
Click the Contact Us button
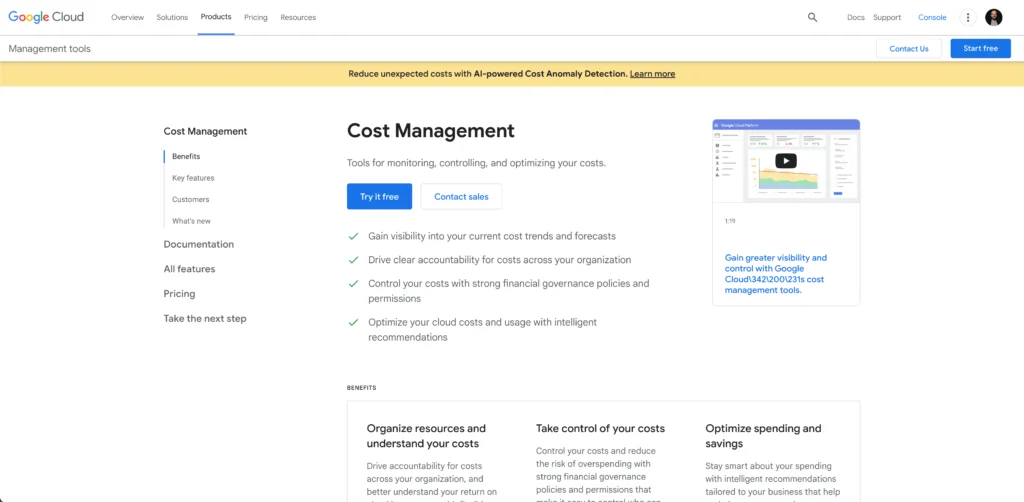click(x=908, y=48)
